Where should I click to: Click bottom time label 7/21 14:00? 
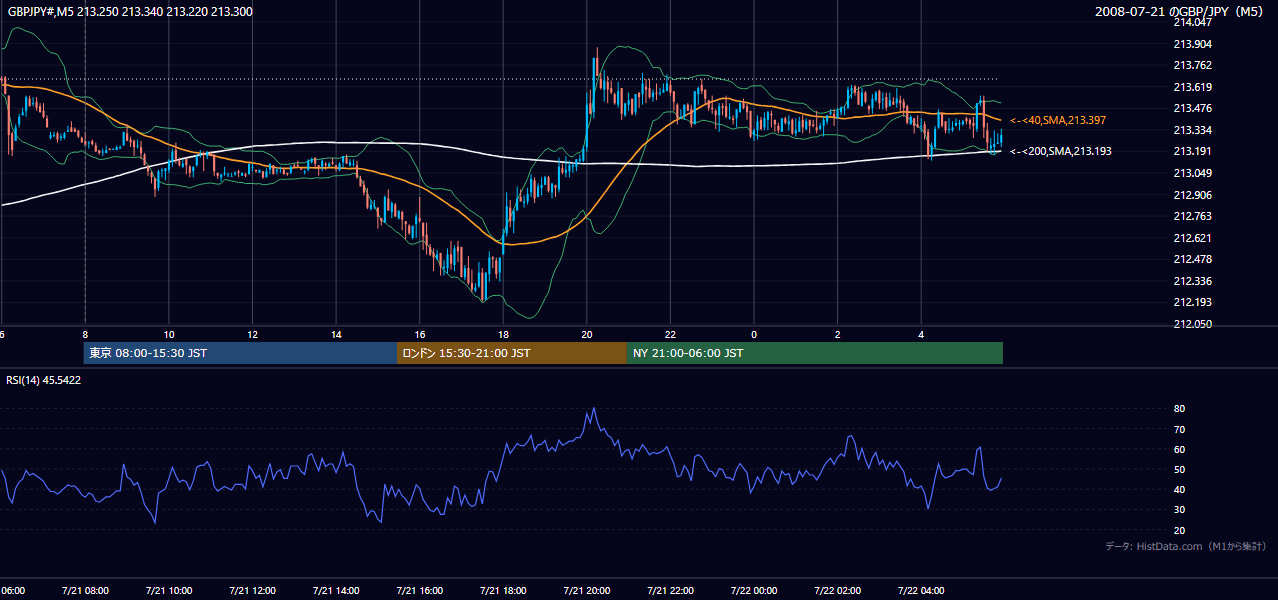(335, 591)
